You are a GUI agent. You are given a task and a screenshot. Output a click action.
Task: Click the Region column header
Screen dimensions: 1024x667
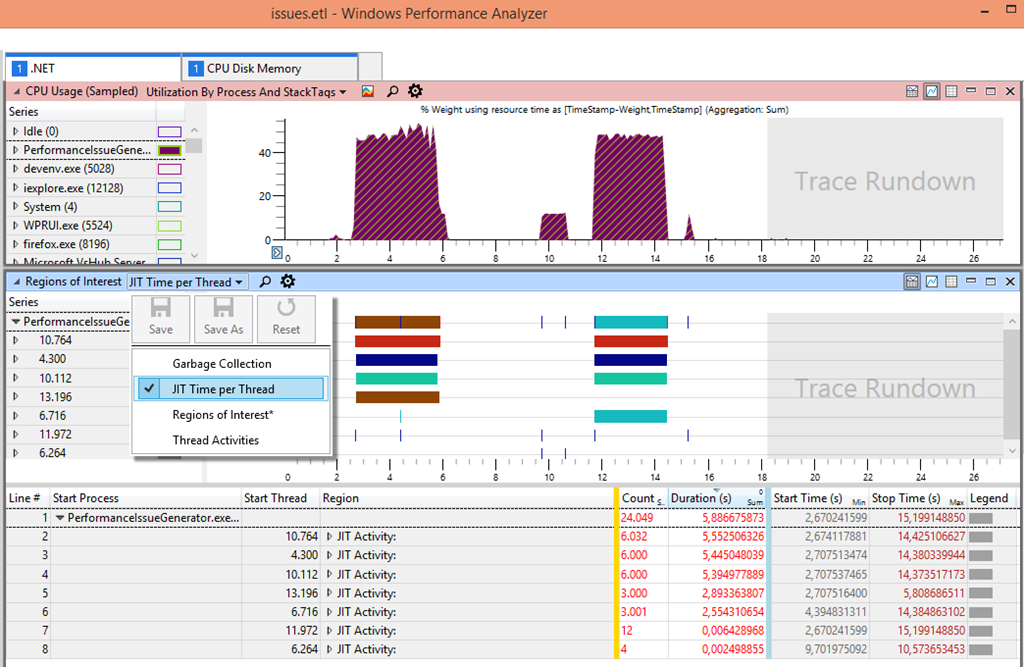[x=466, y=498]
